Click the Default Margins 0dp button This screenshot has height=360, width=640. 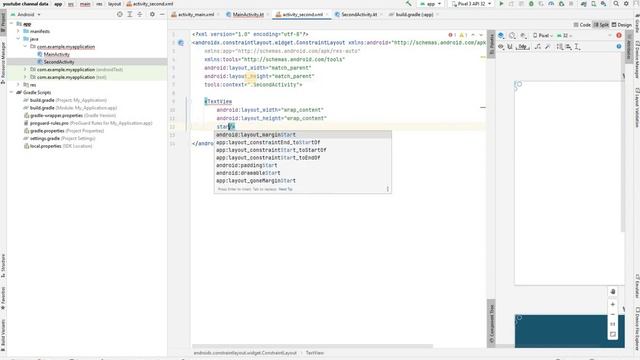click(523, 47)
